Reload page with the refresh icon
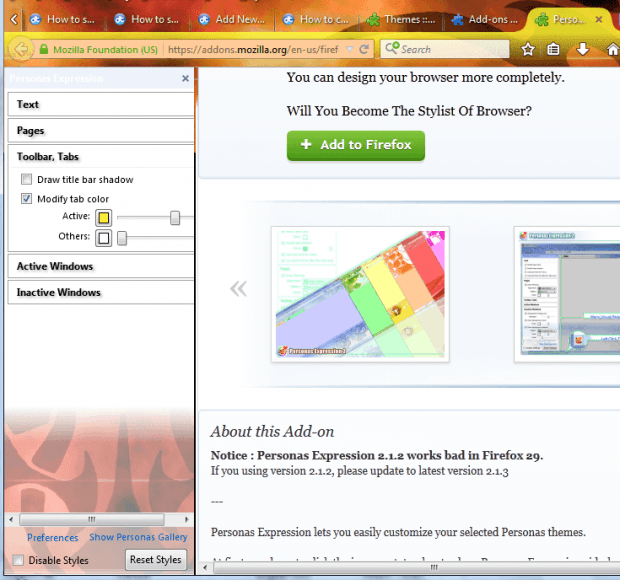The image size is (620, 580). coord(364,49)
